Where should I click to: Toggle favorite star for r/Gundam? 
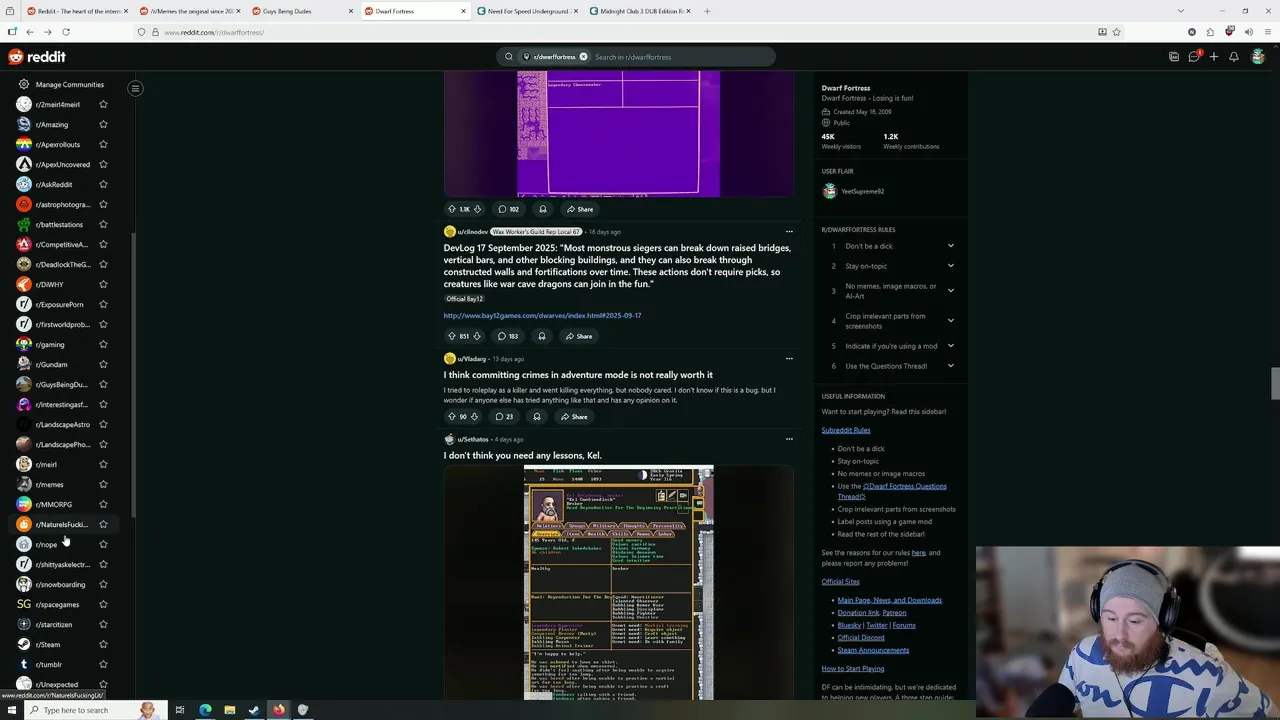pos(103,364)
